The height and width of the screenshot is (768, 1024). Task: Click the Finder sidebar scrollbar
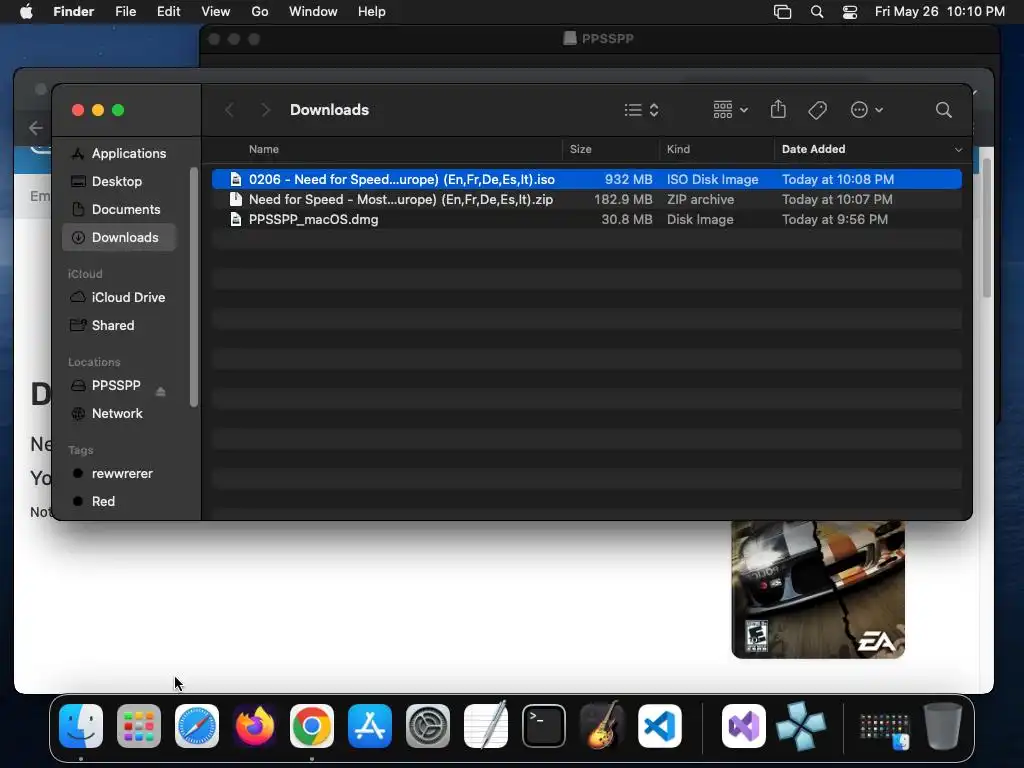193,287
